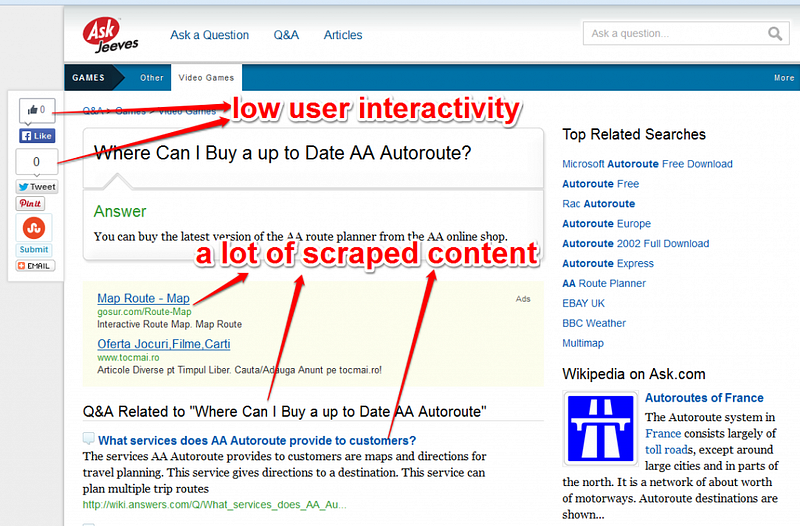The height and width of the screenshot is (526, 800).
Task: Click the StumbleUpon icon
Action: (x=34, y=228)
